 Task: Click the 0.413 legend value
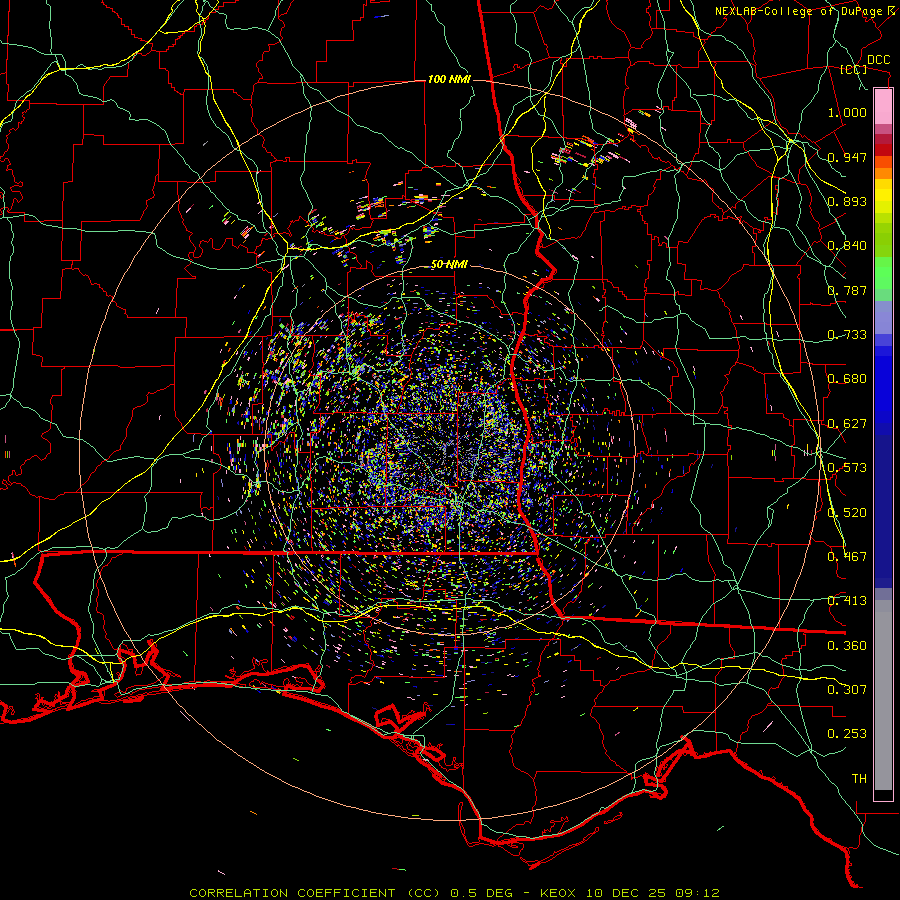pos(847,601)
